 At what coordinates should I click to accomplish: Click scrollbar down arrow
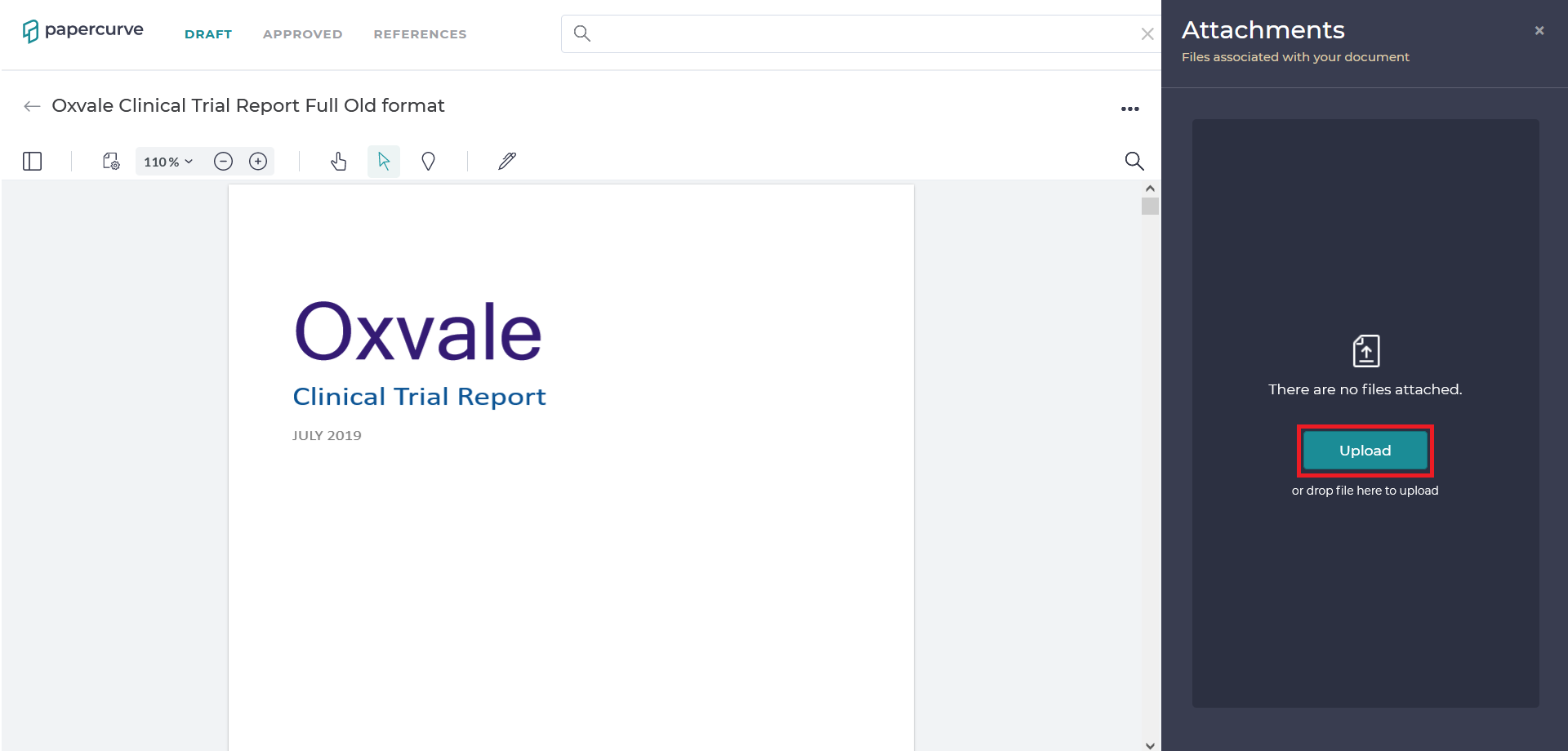tap(1150, 744)
